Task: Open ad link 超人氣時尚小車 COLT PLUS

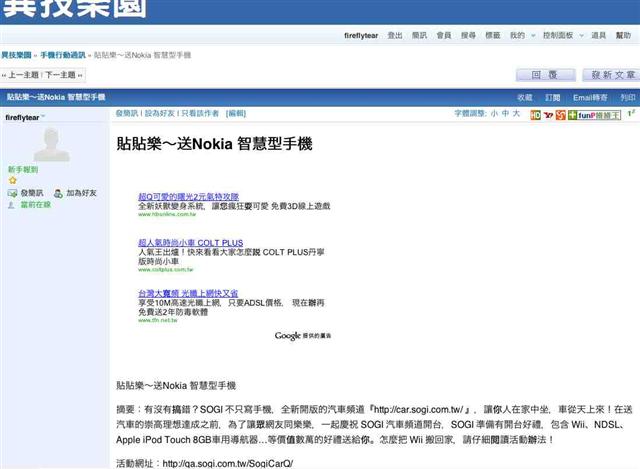Action: pos(191,243)
